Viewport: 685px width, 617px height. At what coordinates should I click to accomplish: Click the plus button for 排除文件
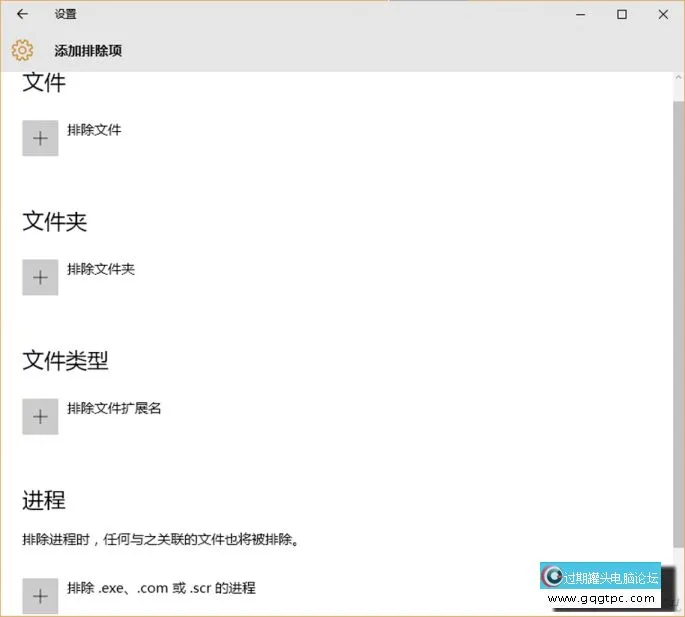click(40, 138)
